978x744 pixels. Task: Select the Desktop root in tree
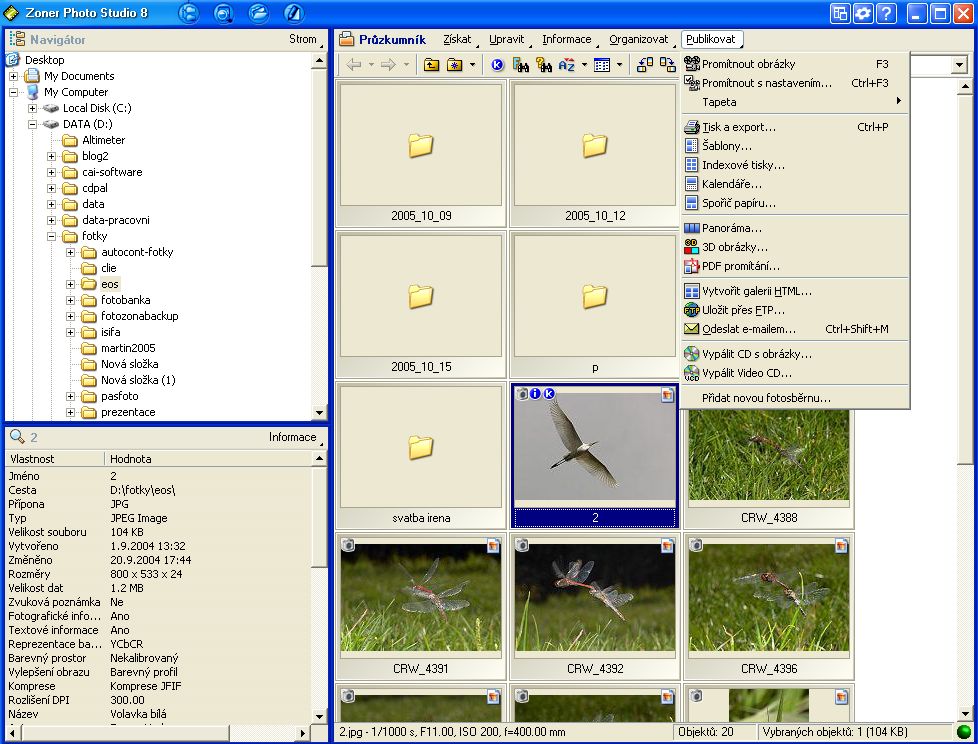[x=44, y=60]
